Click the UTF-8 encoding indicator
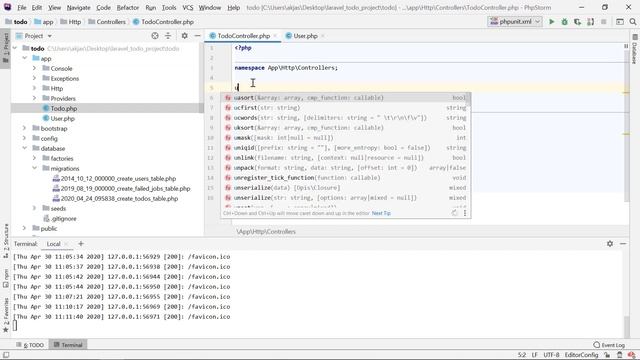Screen dimensions: 640x360 551,355
